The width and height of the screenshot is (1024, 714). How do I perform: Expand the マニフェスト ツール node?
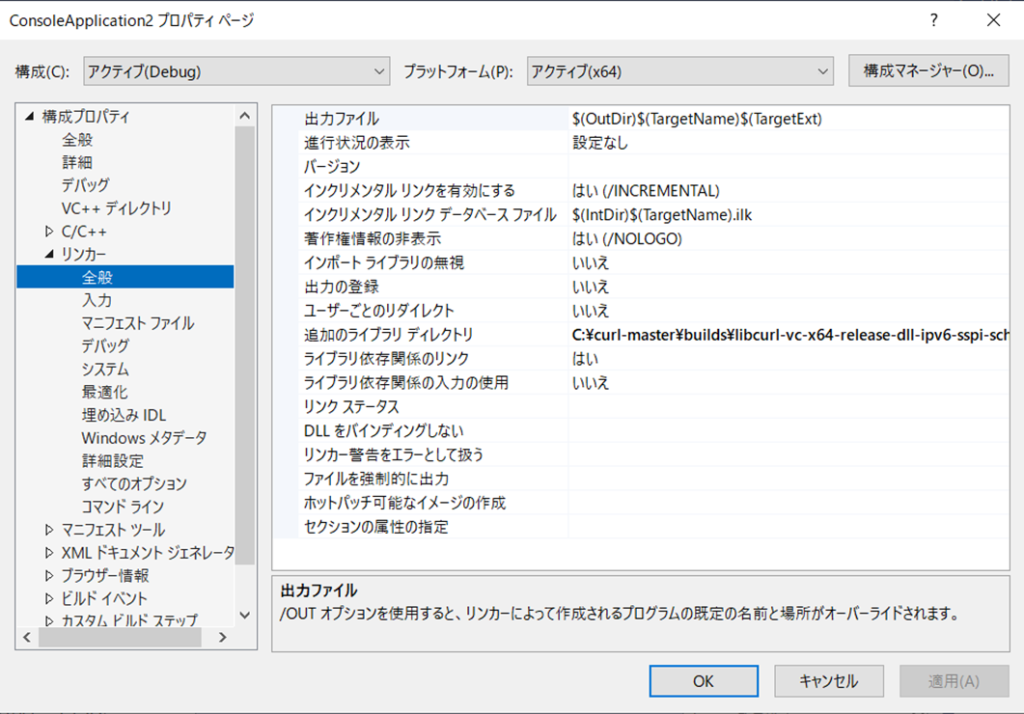pos(49,530)
